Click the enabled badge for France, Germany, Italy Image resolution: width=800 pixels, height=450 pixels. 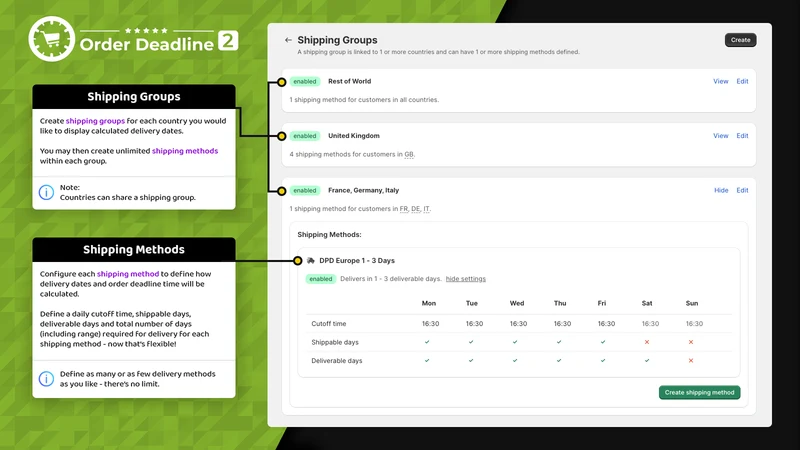pos(305,190)
